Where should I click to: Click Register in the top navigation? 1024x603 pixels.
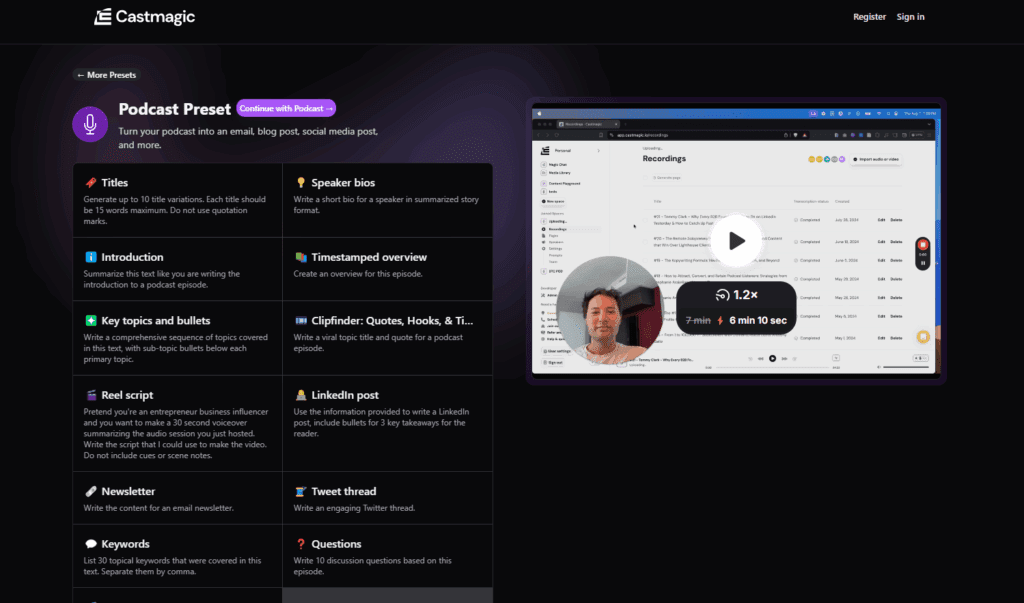click(x=869, y=16)
